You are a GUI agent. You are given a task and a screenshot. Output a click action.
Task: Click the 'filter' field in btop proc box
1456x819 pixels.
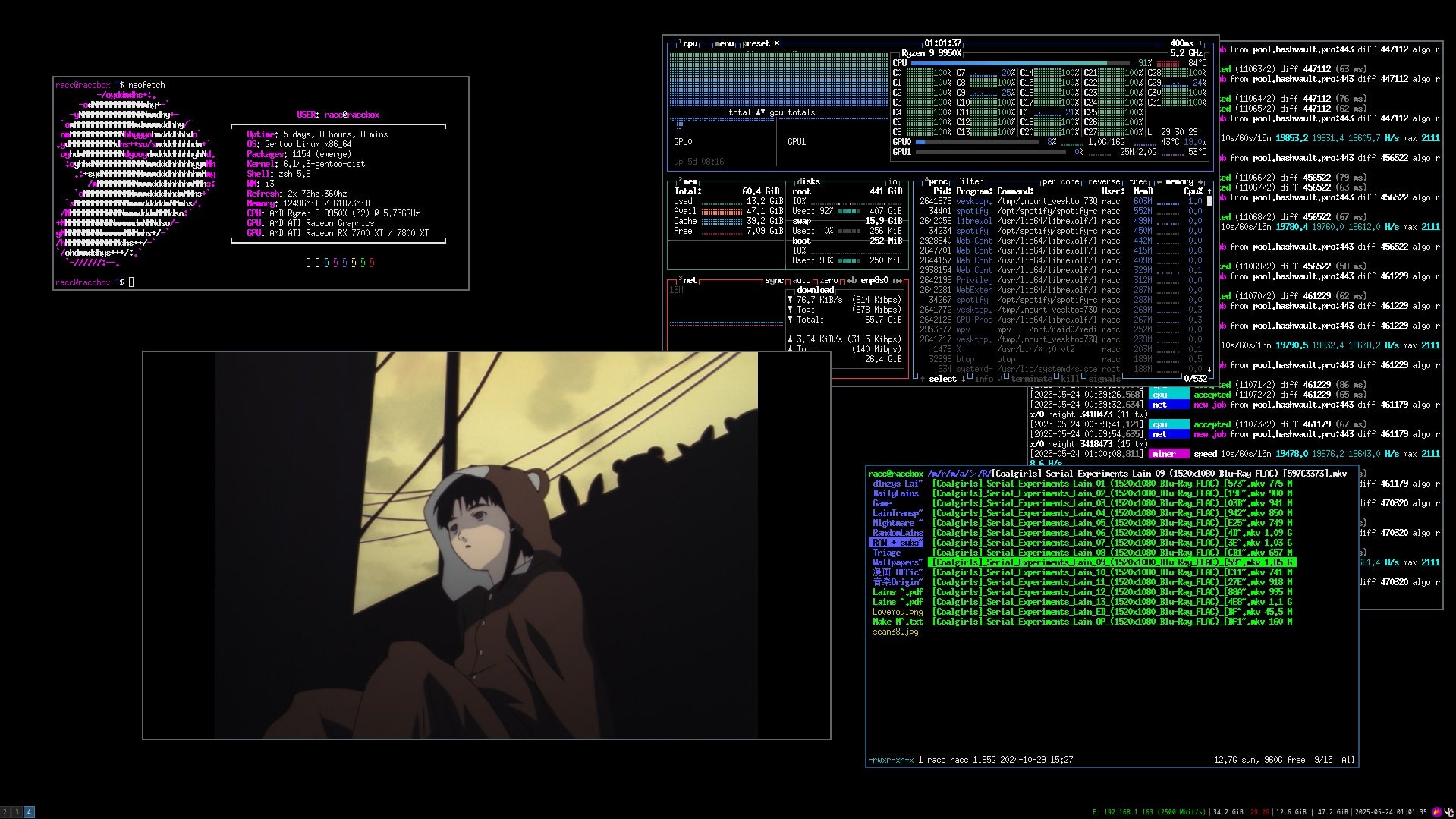click(970, 181)
